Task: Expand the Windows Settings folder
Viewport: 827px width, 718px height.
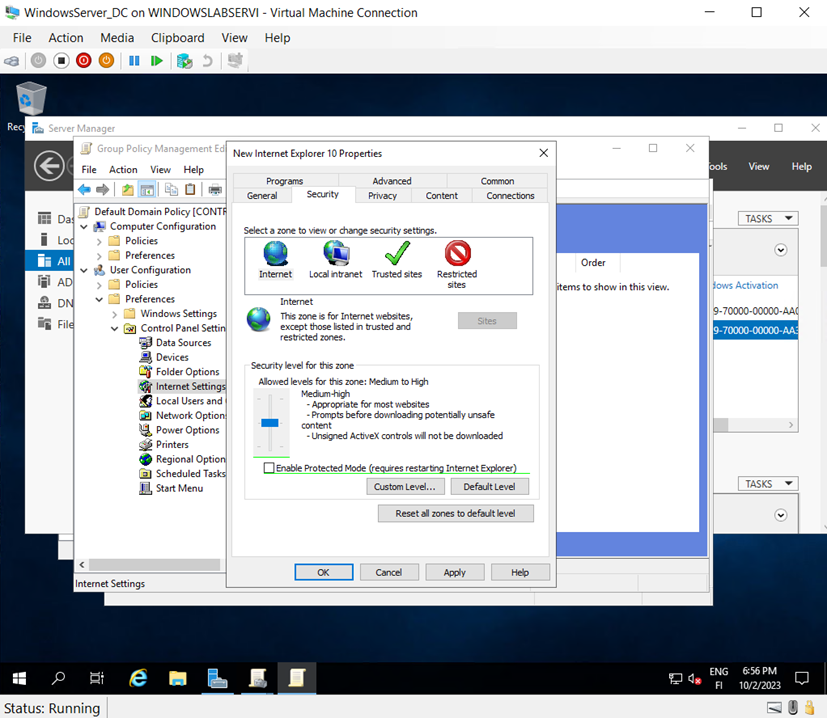Action: coord(116,313)
